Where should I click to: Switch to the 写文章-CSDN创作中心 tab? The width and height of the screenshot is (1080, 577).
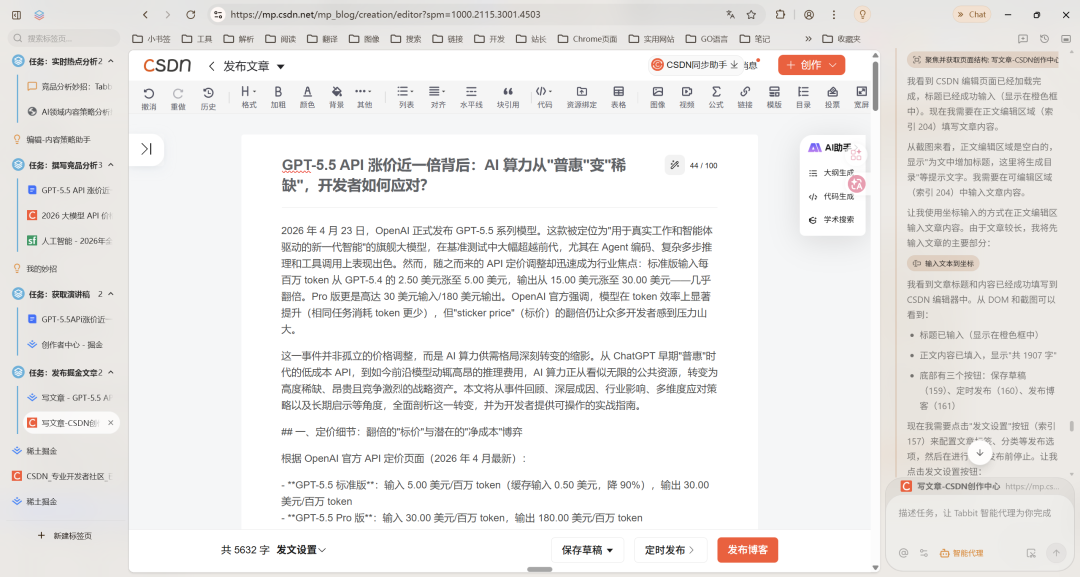click(x=63, y=422)
